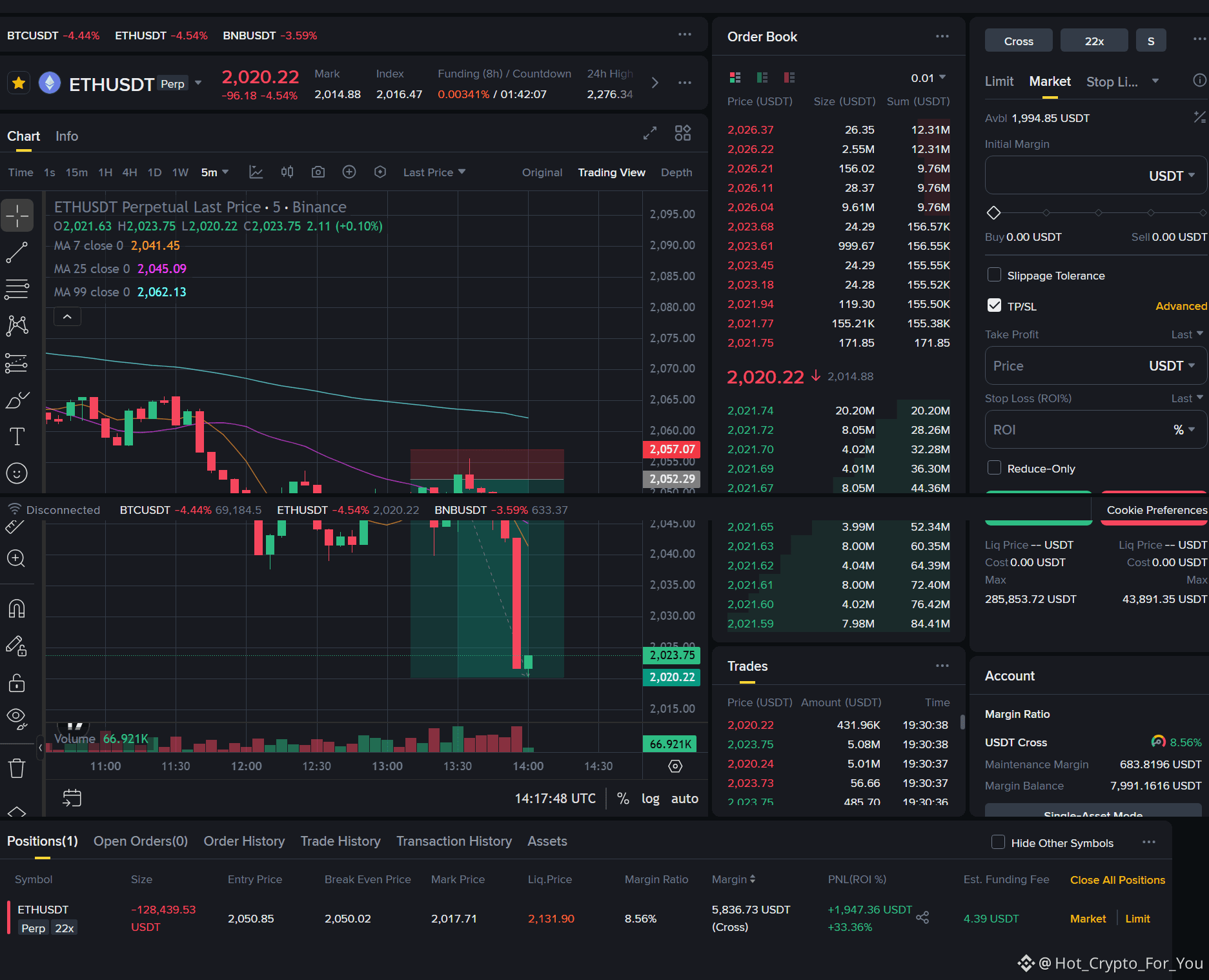1209x980 pixels.
Task: Select the crosshair cursor tool
Action: [x=17, y=215]
